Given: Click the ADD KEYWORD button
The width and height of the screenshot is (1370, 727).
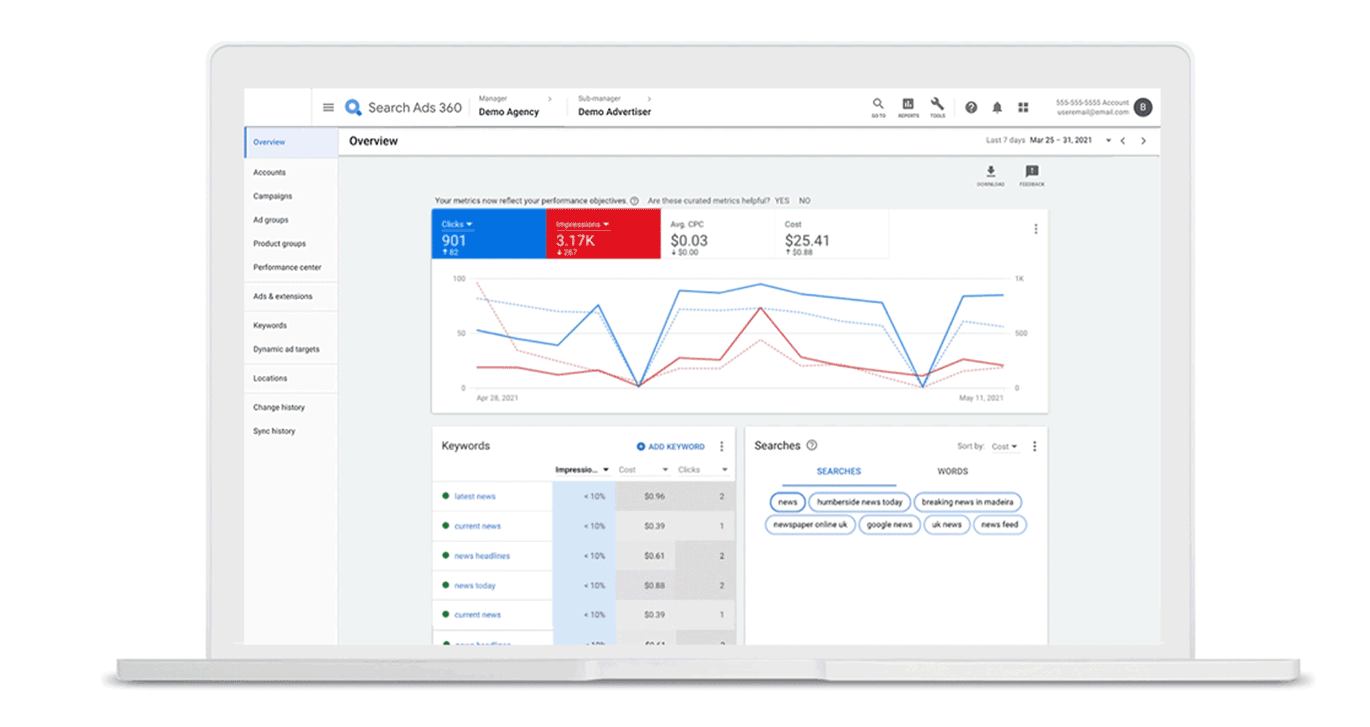Looking at the screenshot, I should tap(671, 447).
